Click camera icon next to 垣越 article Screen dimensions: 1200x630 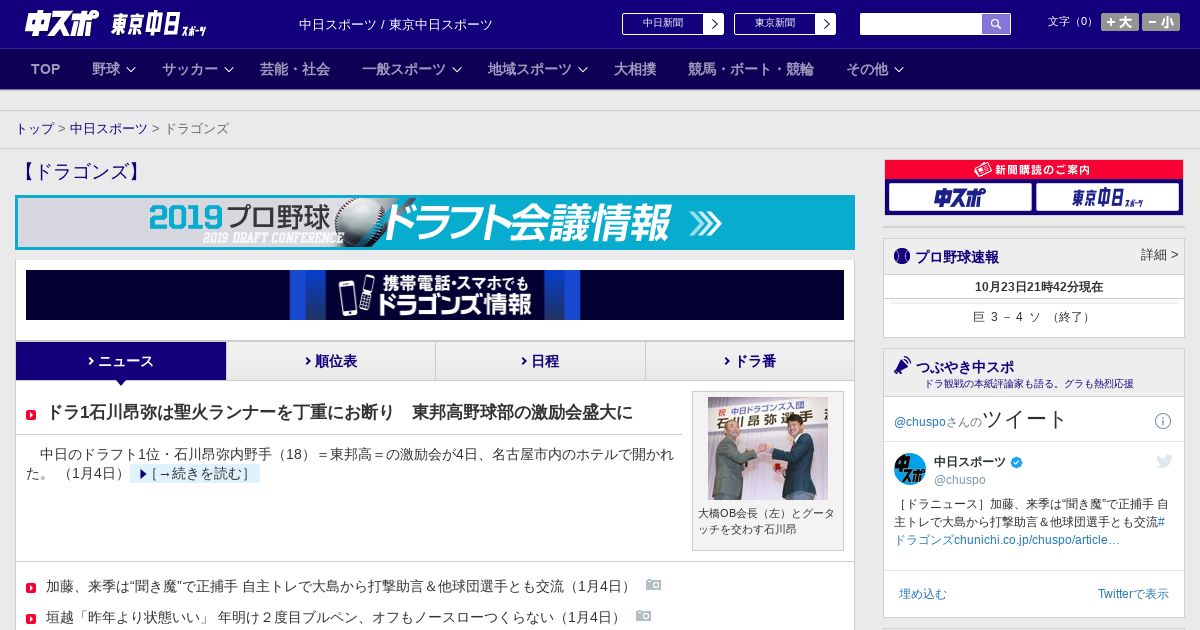pos(643,616)
